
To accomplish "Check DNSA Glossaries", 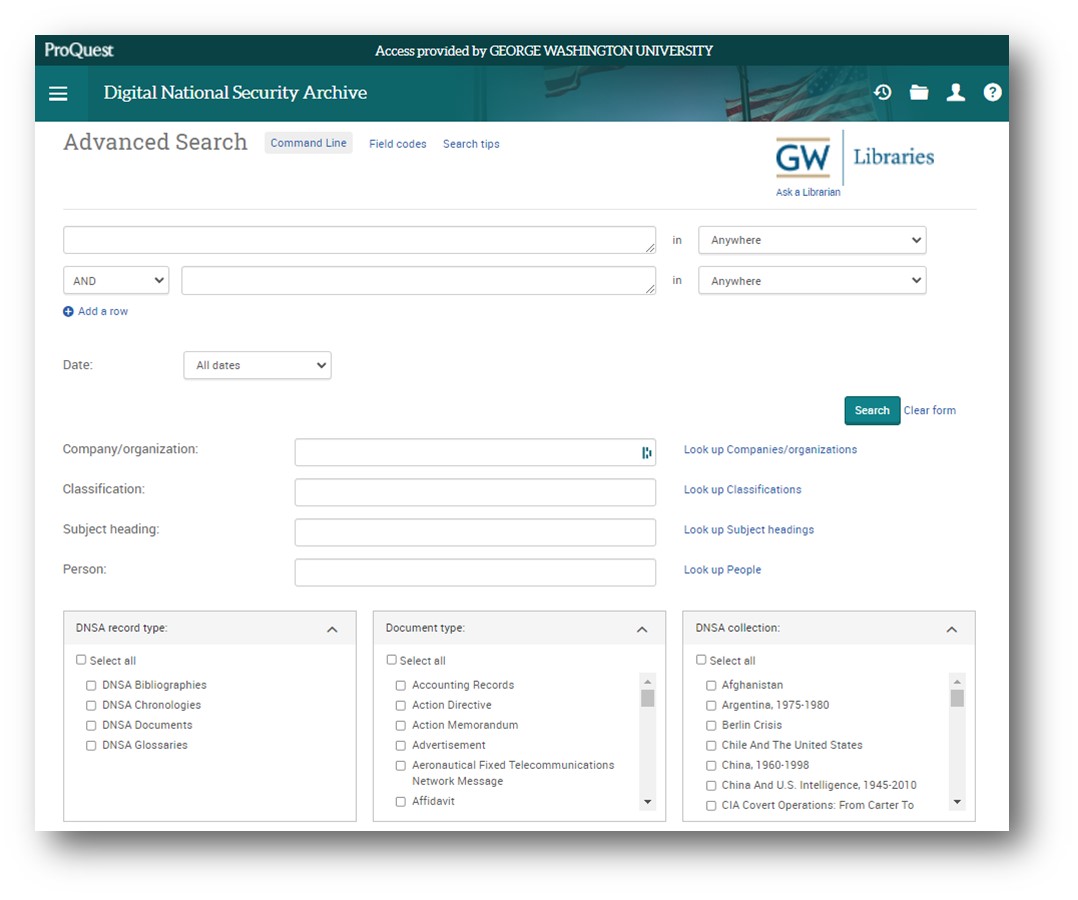I will pos(91,745).
